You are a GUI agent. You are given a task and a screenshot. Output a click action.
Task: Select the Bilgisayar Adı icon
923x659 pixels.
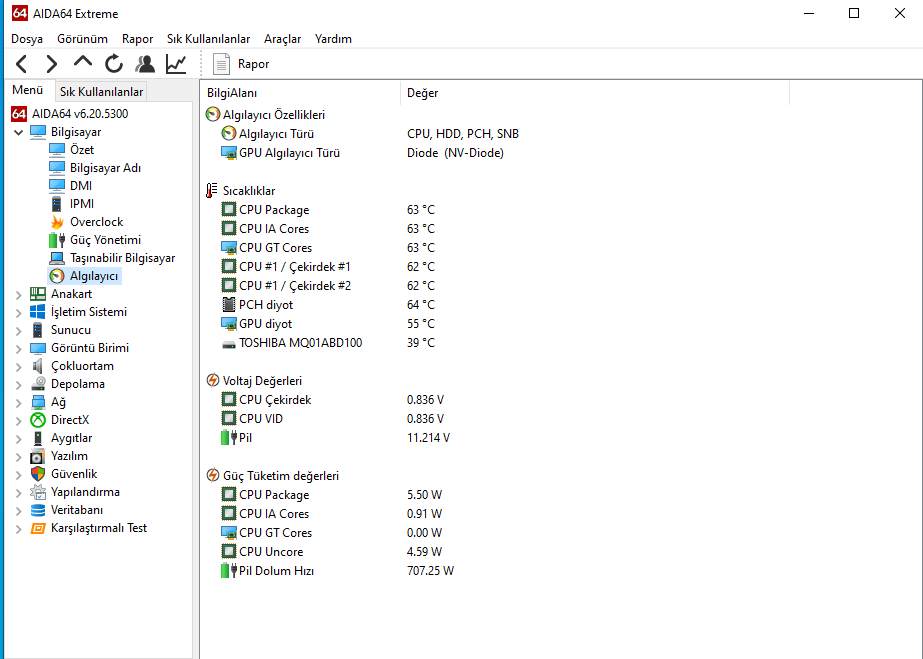pos(57,168)
